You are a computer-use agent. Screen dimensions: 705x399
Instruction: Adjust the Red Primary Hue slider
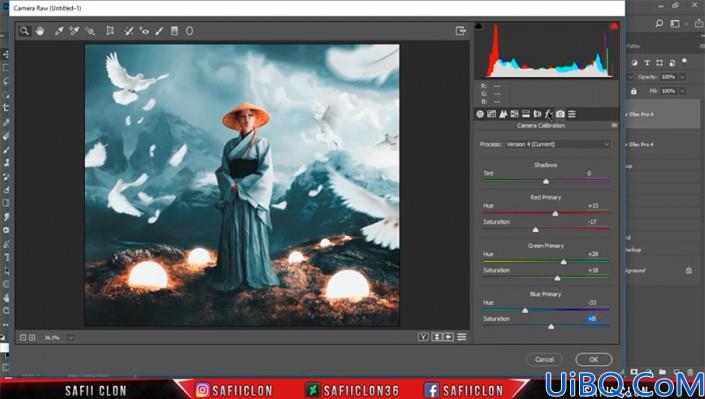click(x=555, y=213)
